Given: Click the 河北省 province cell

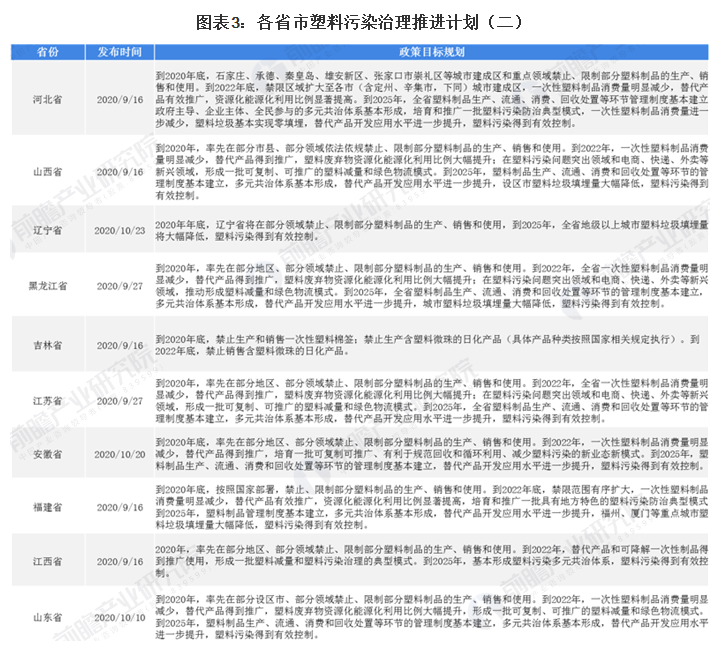Looking at the screenshot, I should tap(48, 100).
